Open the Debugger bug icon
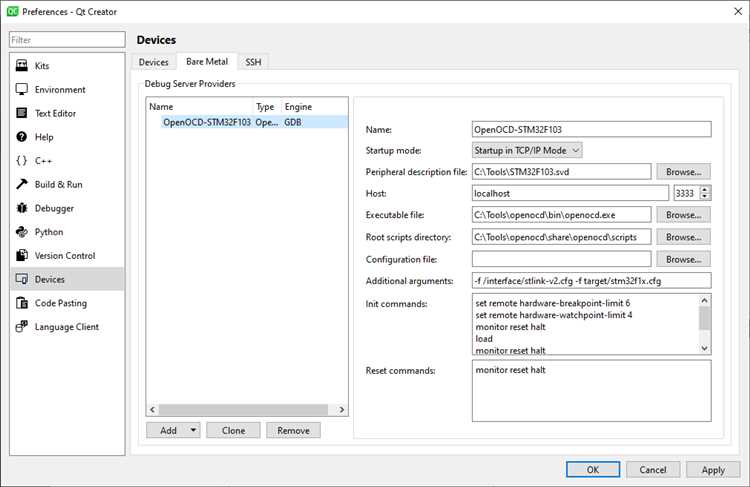 tap(22, 208)
